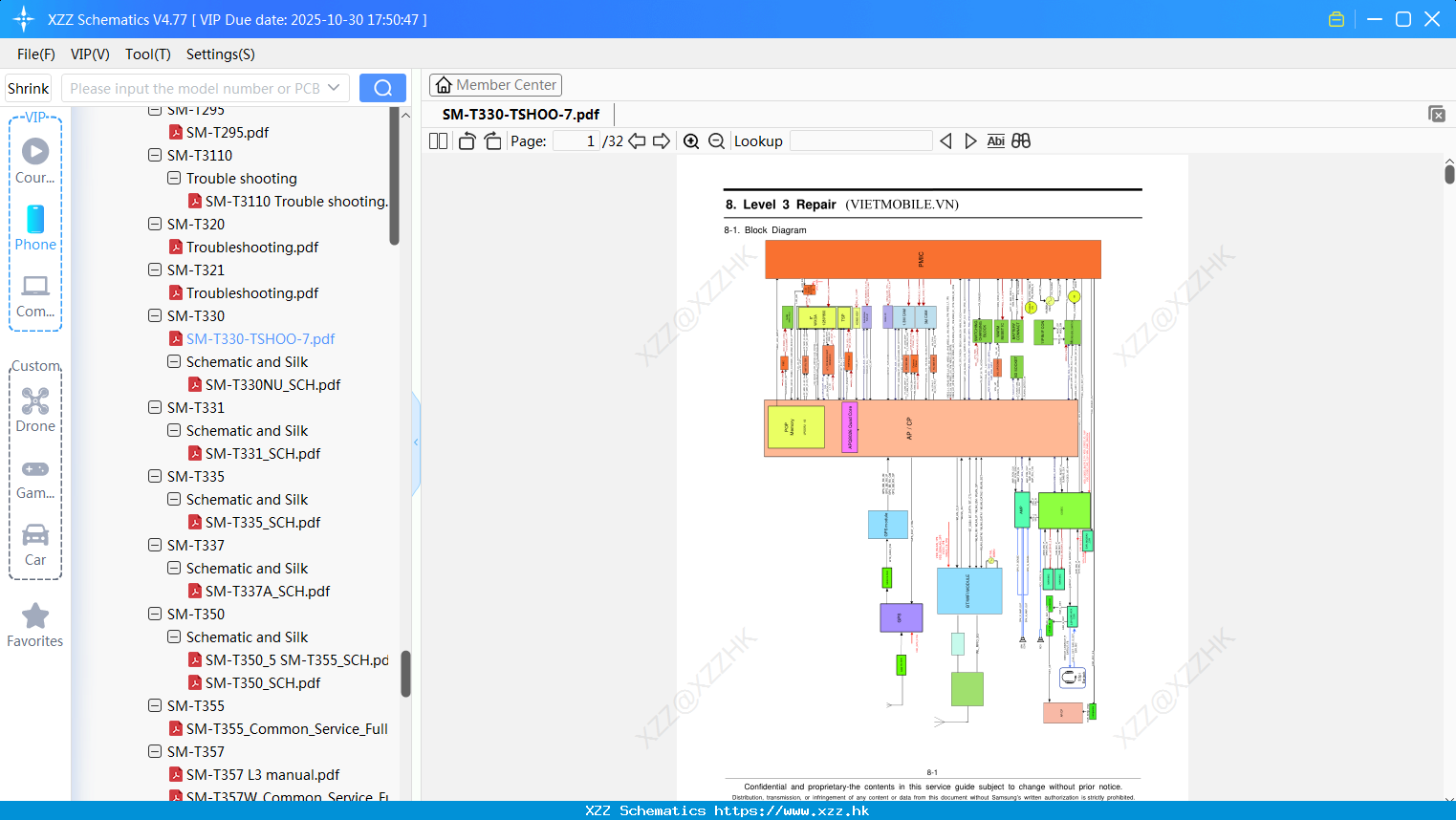Click the Lookup text field
Viewport: 1456px width, 820px height.
click(x=861, y=140)
